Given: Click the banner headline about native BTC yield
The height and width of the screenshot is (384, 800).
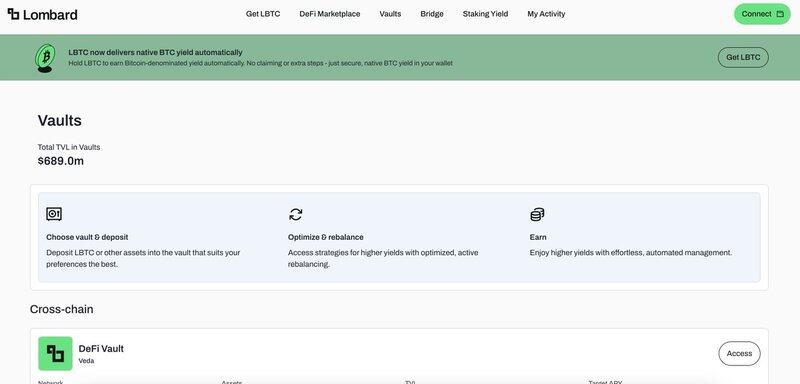Looking at the screenshot, I should [x=155, y=52].
